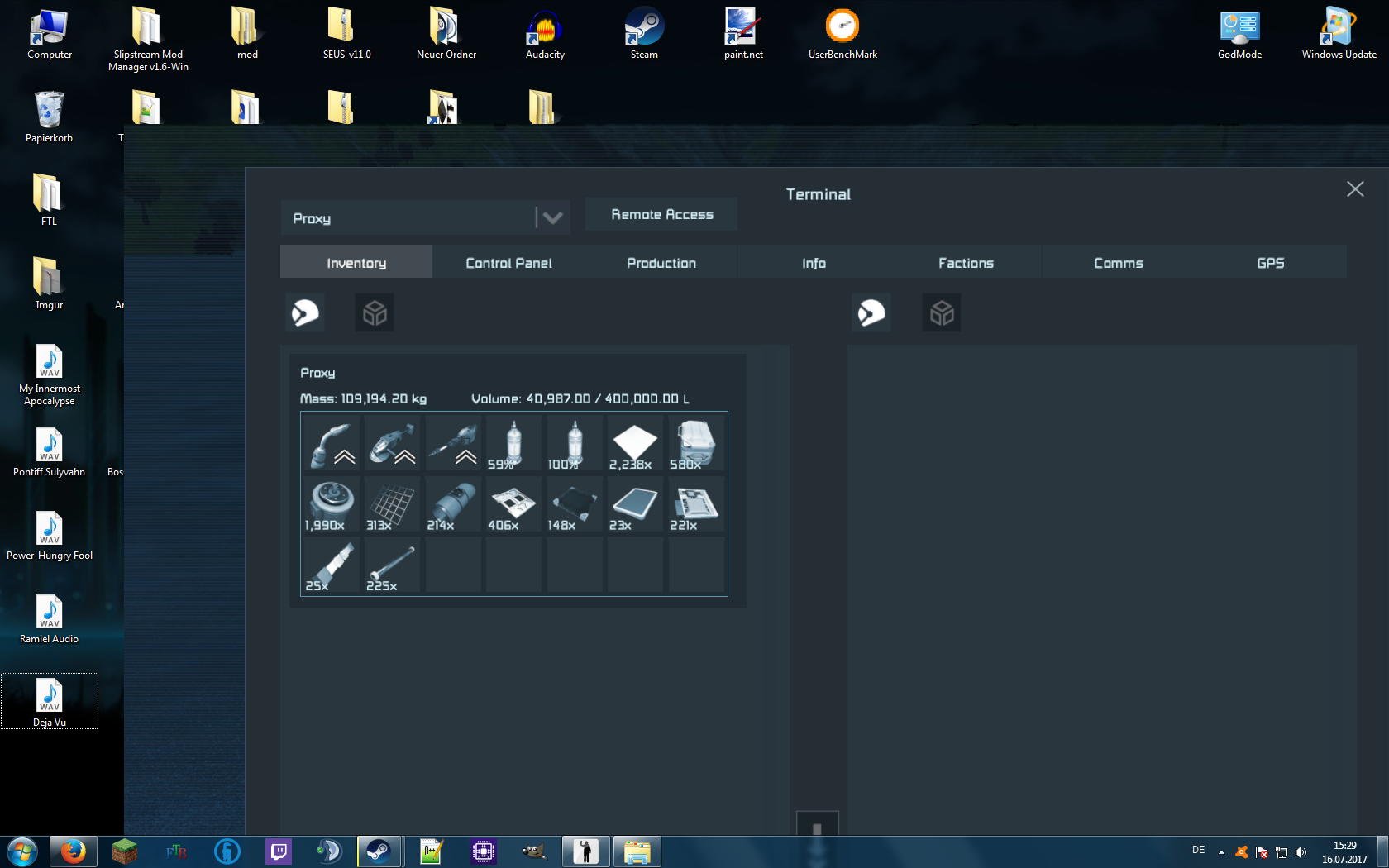Select the motor stack of 1,990
The height and width of the screenshot is (868, 1389).
332,503
